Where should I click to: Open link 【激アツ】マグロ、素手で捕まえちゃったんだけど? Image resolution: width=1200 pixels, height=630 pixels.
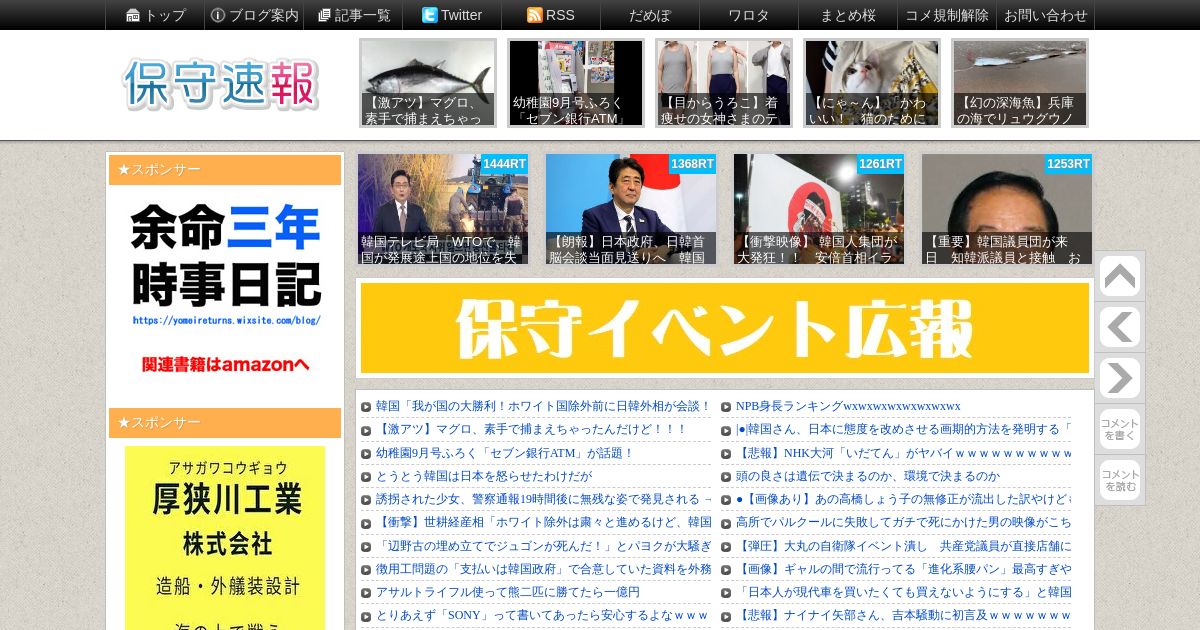(x=531, y=429)
